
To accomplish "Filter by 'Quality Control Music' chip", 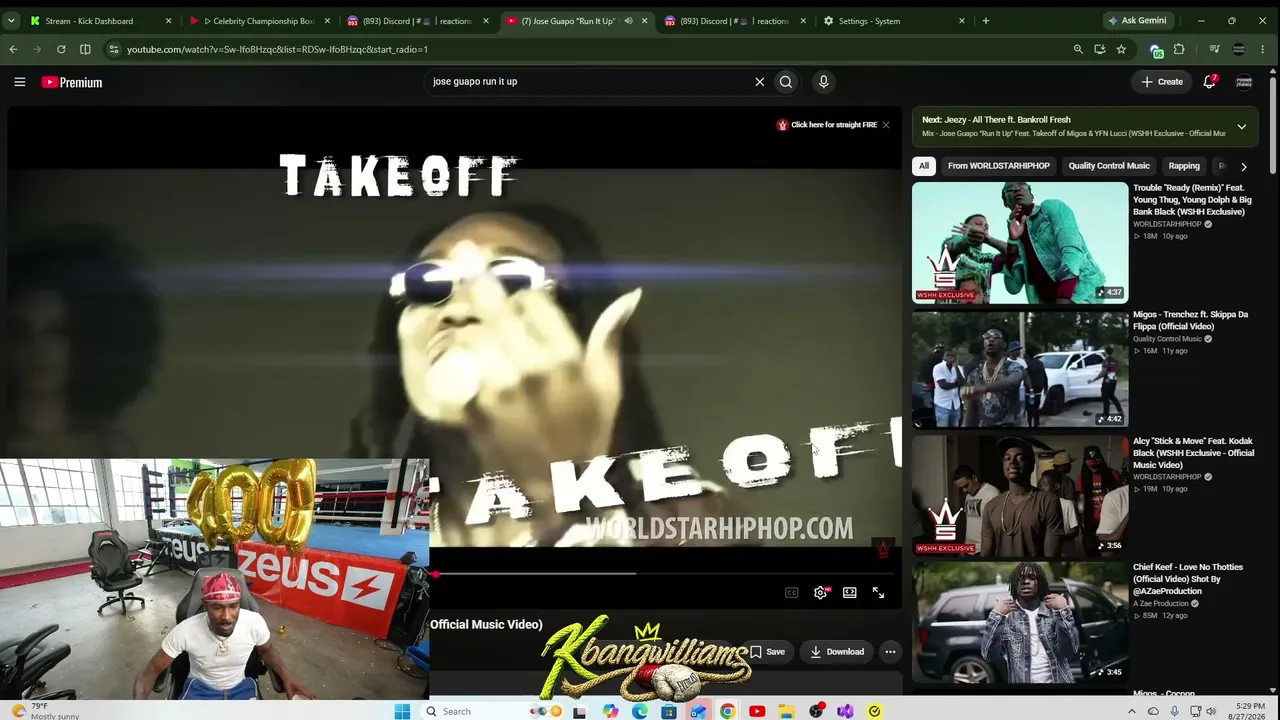I will click(1109, 166).
